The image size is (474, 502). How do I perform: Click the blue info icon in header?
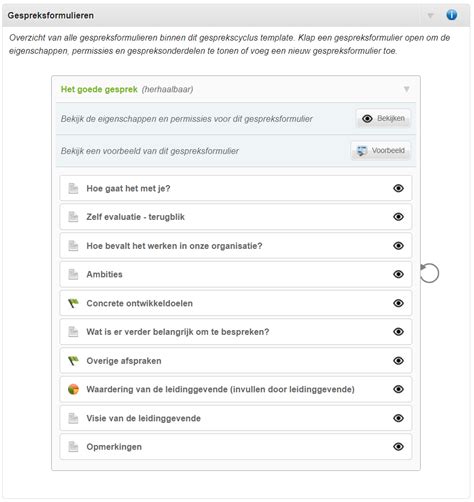pos(451,15)
